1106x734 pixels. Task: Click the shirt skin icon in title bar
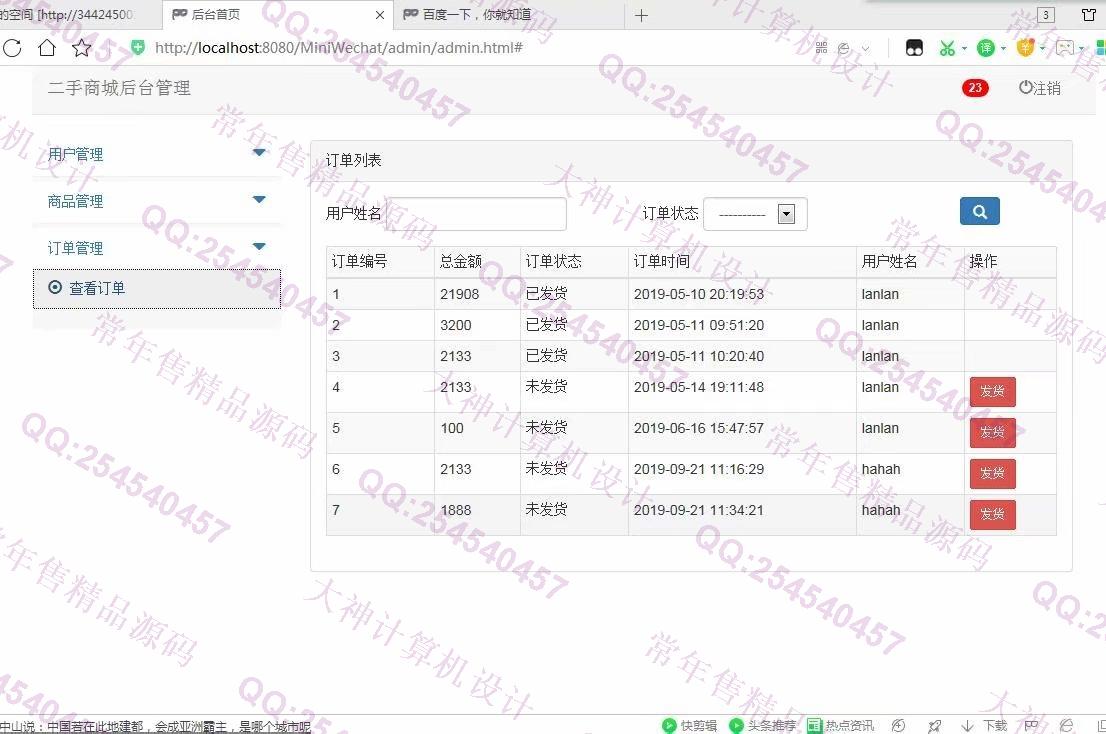click(1089, 15)
